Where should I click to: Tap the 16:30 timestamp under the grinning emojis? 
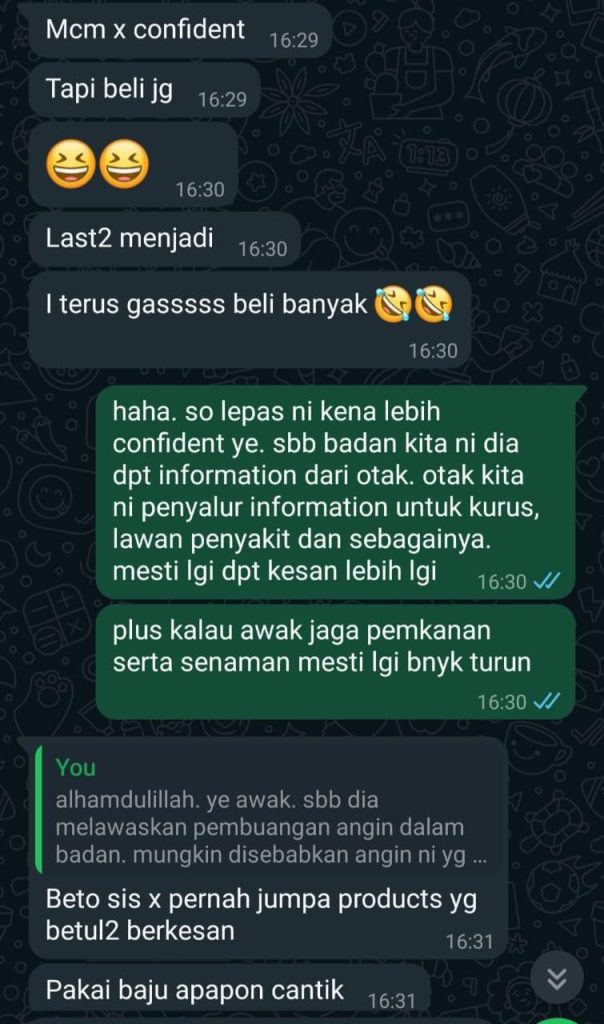[x=200, y=189]
